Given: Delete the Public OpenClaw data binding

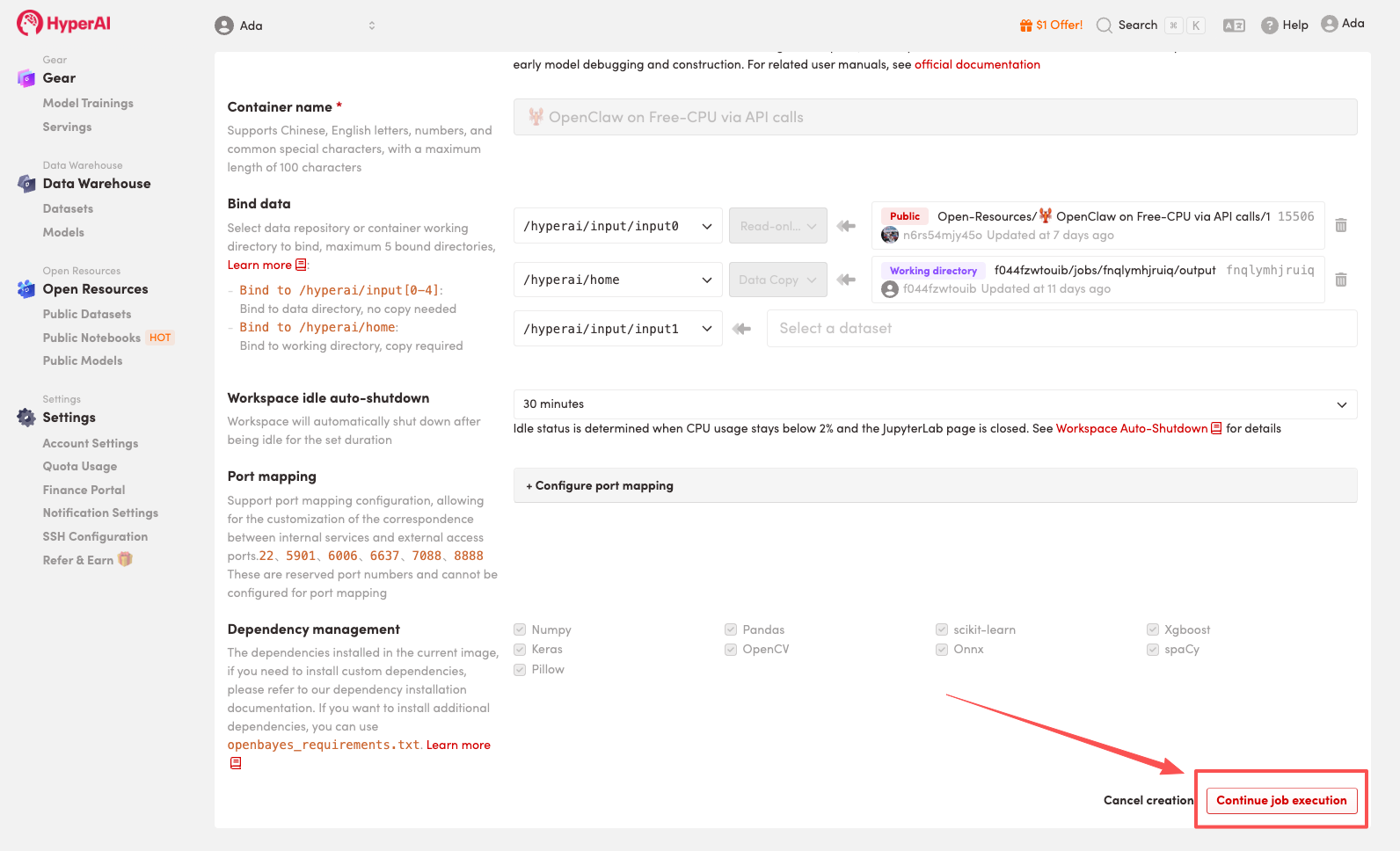Looking at the screenshot, I should click(x=1340, y=226).
